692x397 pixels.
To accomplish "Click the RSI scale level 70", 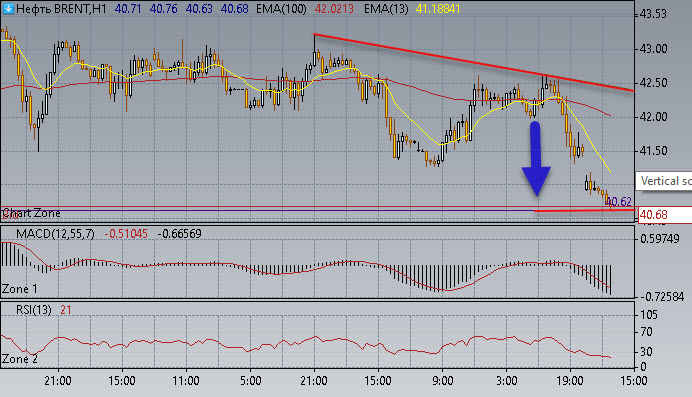I will (646, 332).
